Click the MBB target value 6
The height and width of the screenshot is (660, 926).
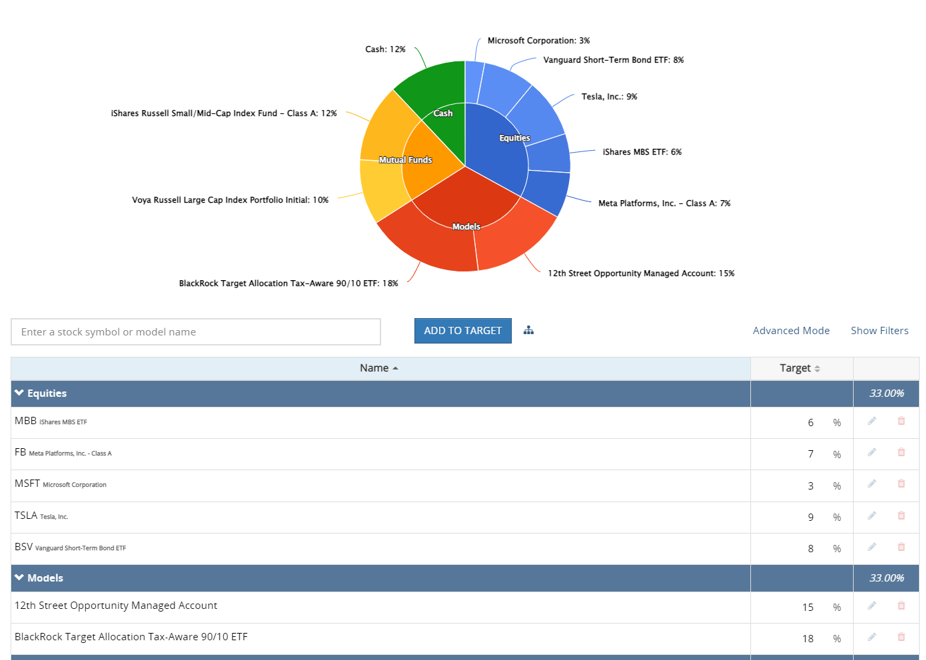(x=810, y=423)
